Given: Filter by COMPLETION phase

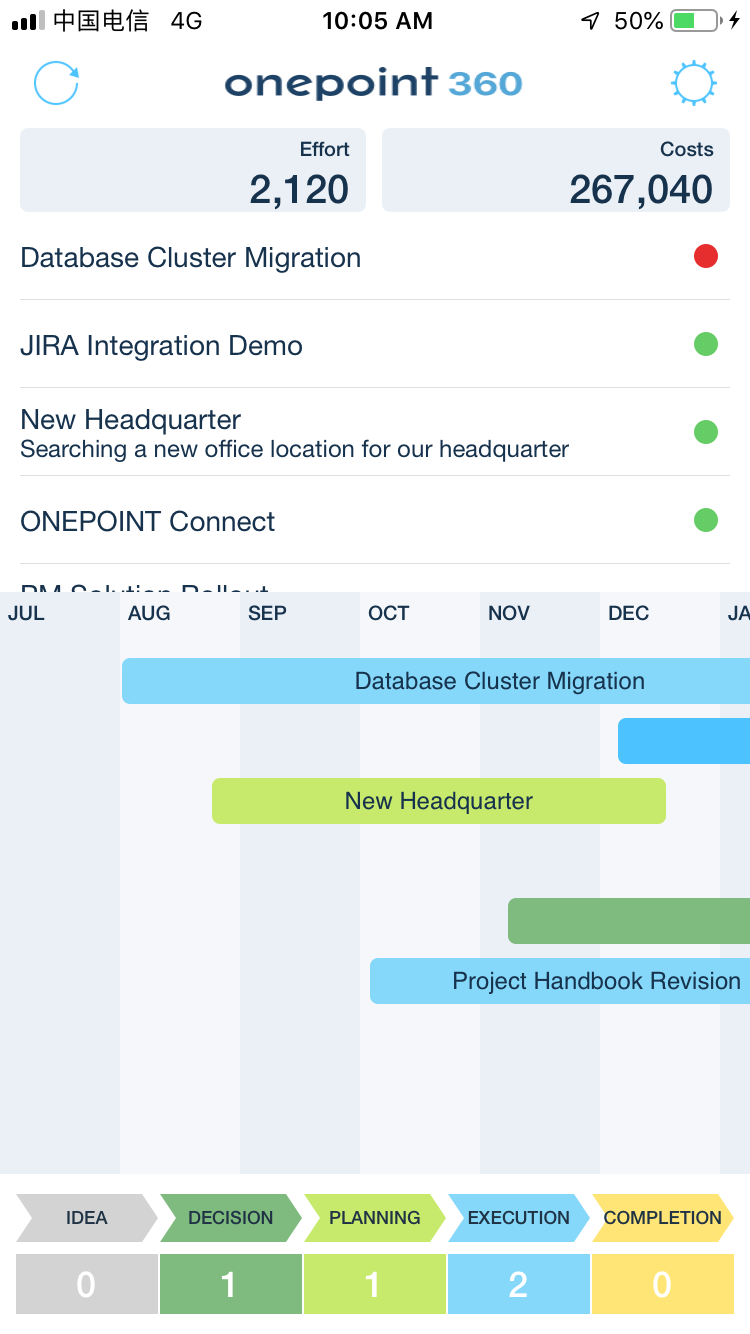Looking at the screenshot, I should pyautogui.click(x=663, y=1218).
